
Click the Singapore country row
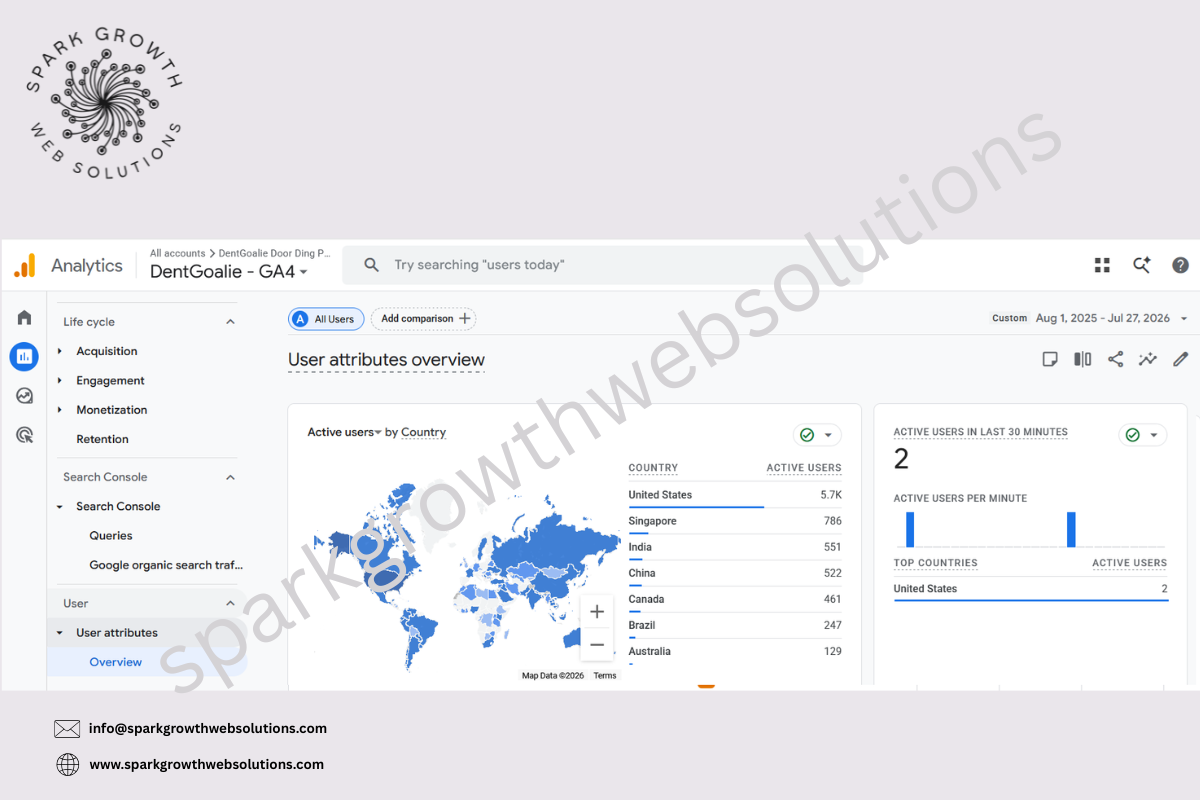click(735, 521)
